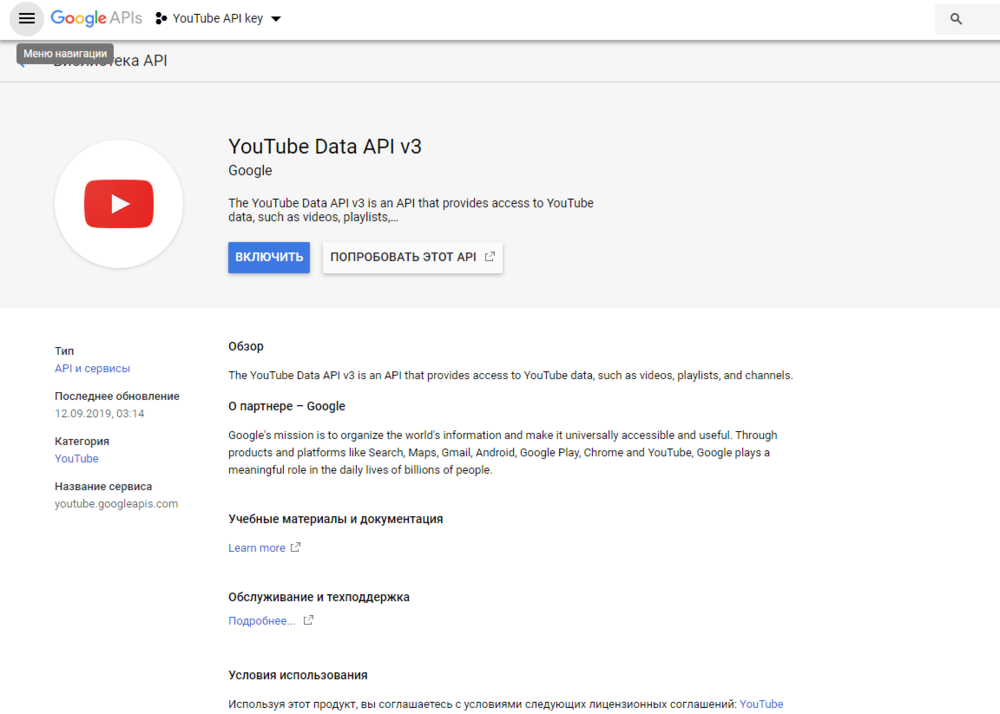Click external link icon next to Learn more
Viewport: 1000px width, 714px height.
pyautogui.click(x=295, y=548)
